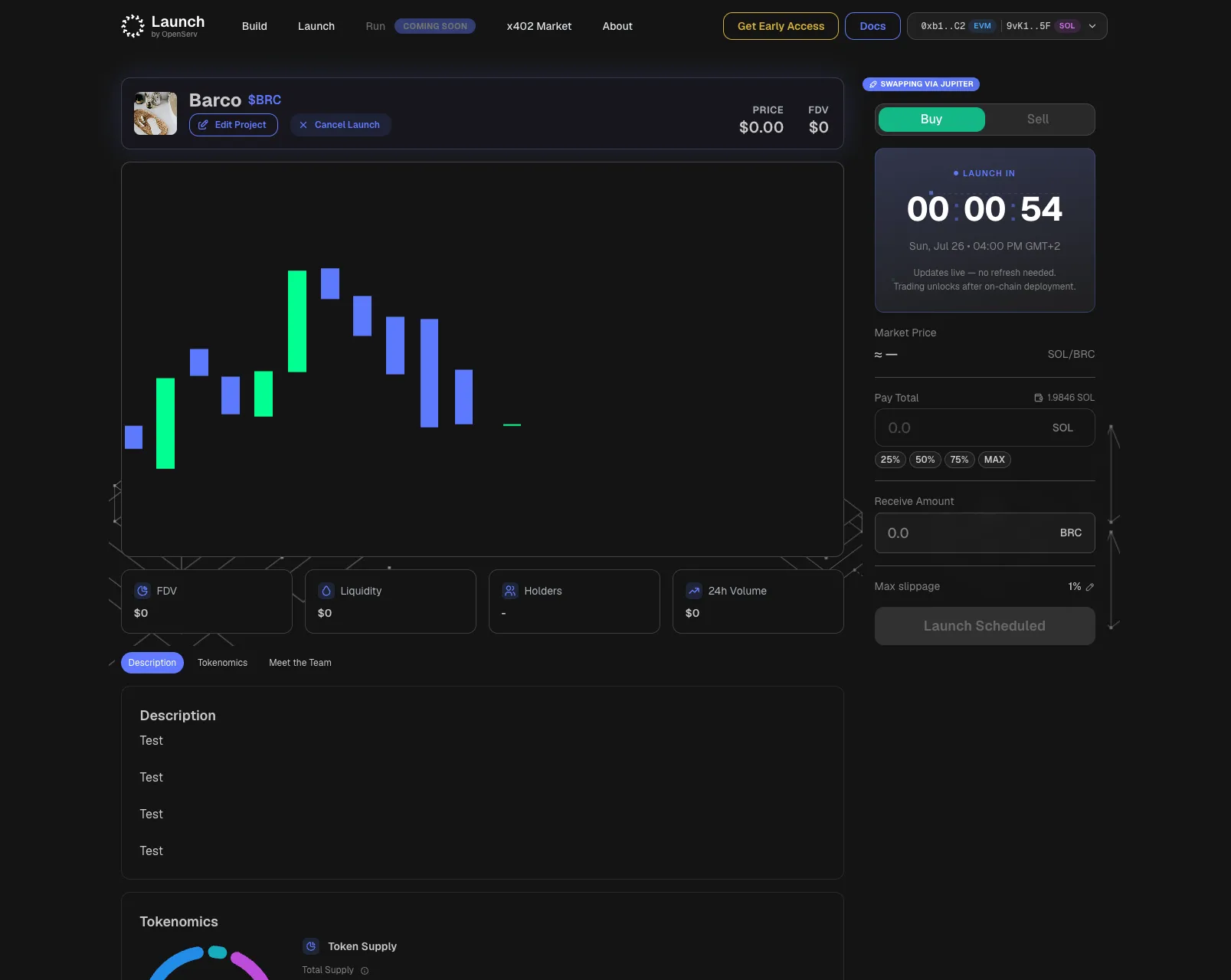
Task: Select the 25% amount preset
Action: [890, 460]
